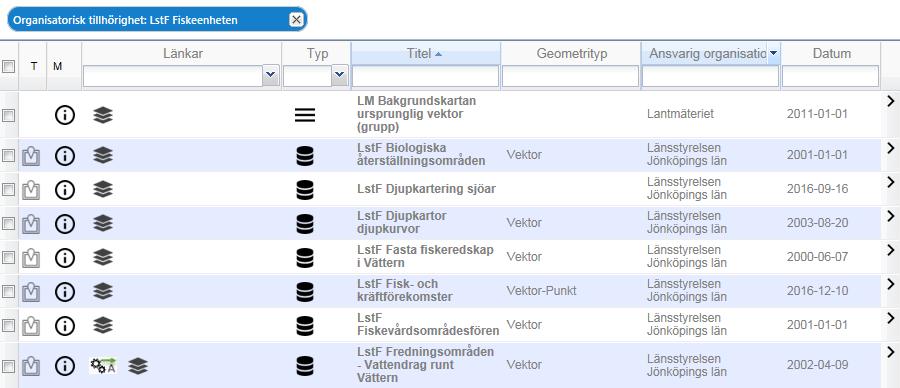
Task: Open Ansvarig organisation column menu arrow
Action: point(774,53)
